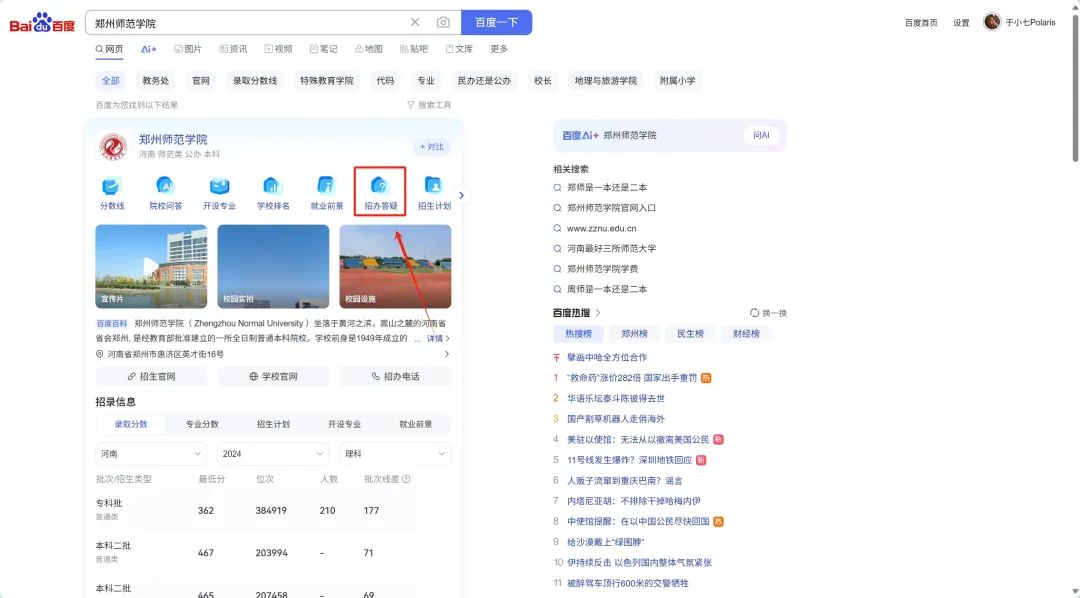Show more shortcut icons with right chevron
The width and height of the screenshot is (1080, 598).
(461, 196)
